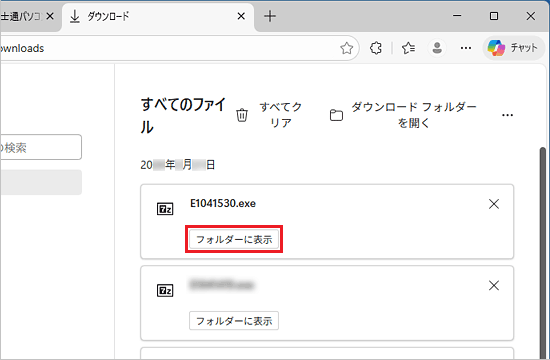Click the download date heading text
550x360 pixels.
point(178,165)
